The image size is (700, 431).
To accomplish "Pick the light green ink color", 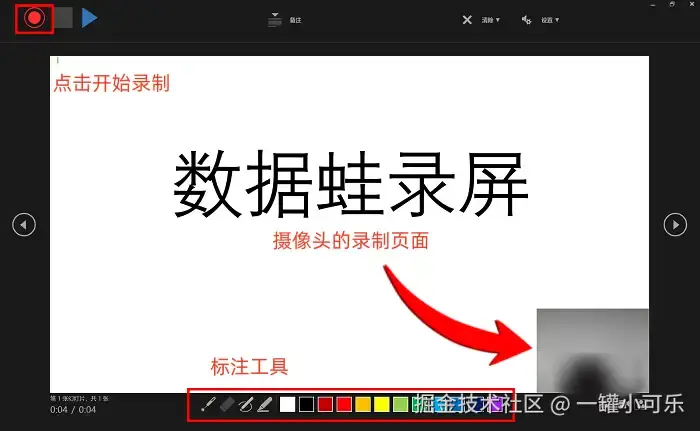I will 400,405.
